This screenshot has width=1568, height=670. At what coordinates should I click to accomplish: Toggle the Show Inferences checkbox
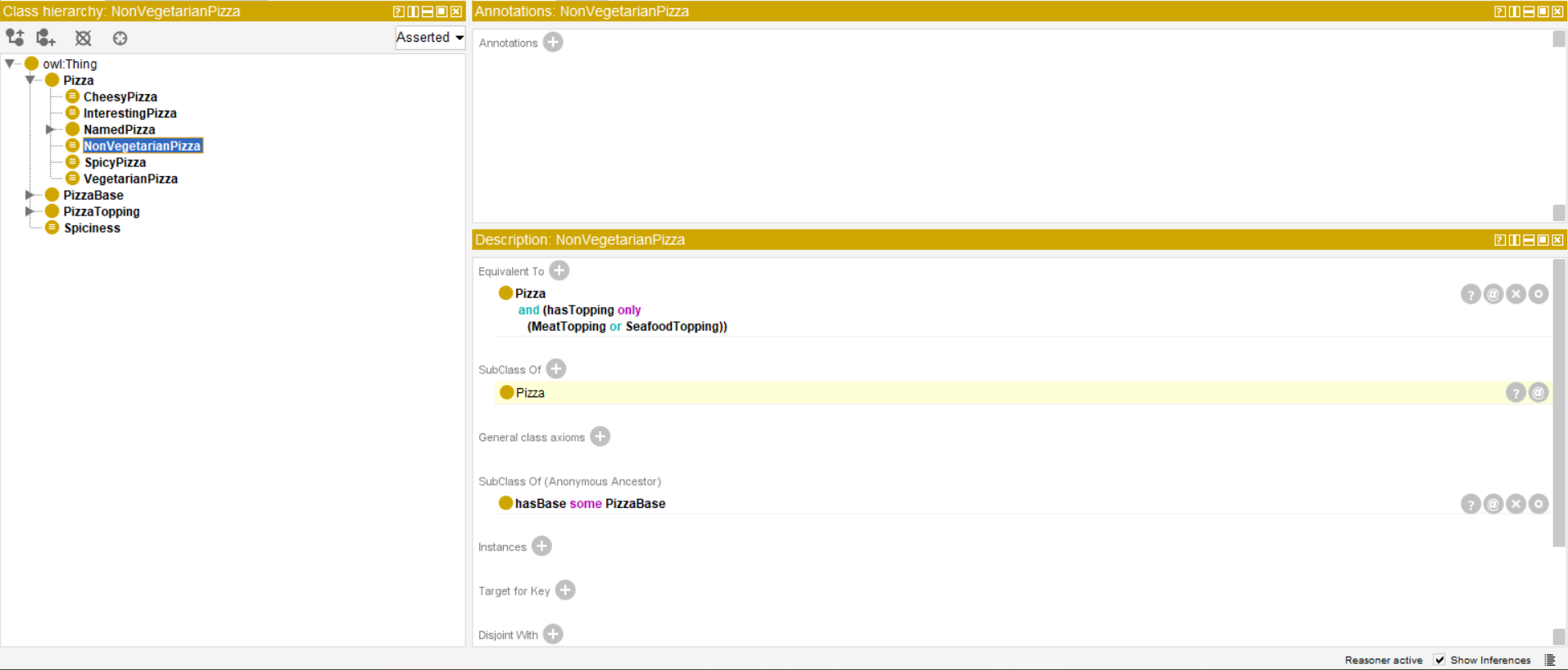tap(1439, 660)
